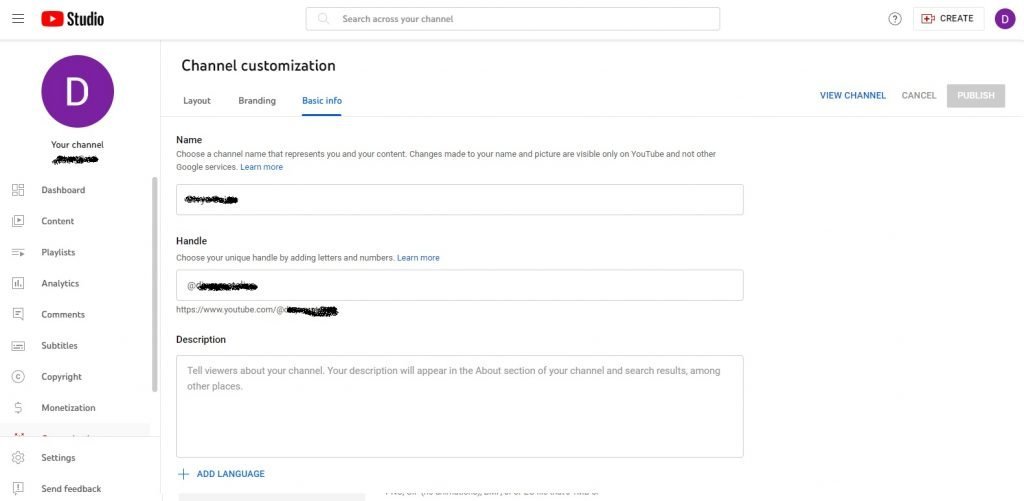Click the Comments sidebar icon
Image resolution: width=1024 pixels, height=501 pixels.
[x=18, y=314]
